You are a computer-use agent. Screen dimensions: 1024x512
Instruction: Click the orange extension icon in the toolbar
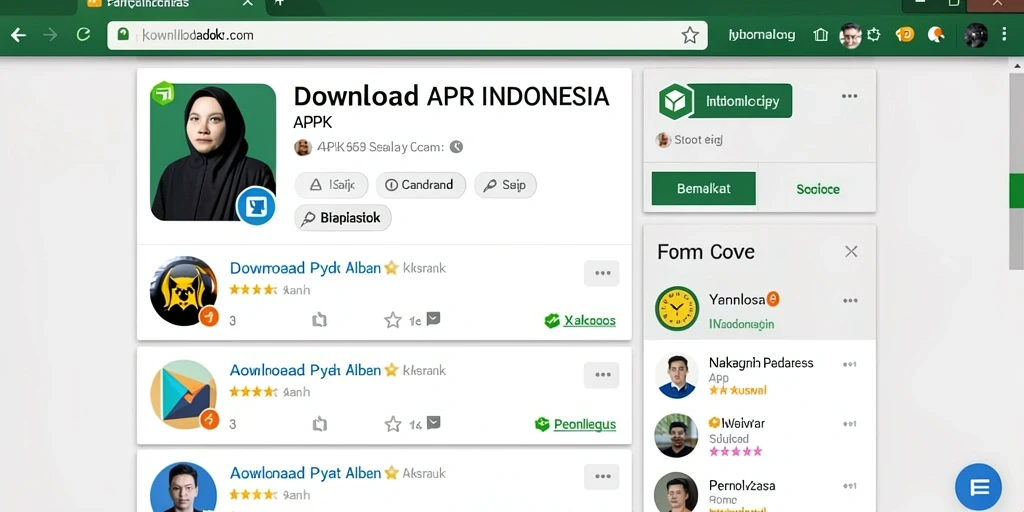point(905,35)
